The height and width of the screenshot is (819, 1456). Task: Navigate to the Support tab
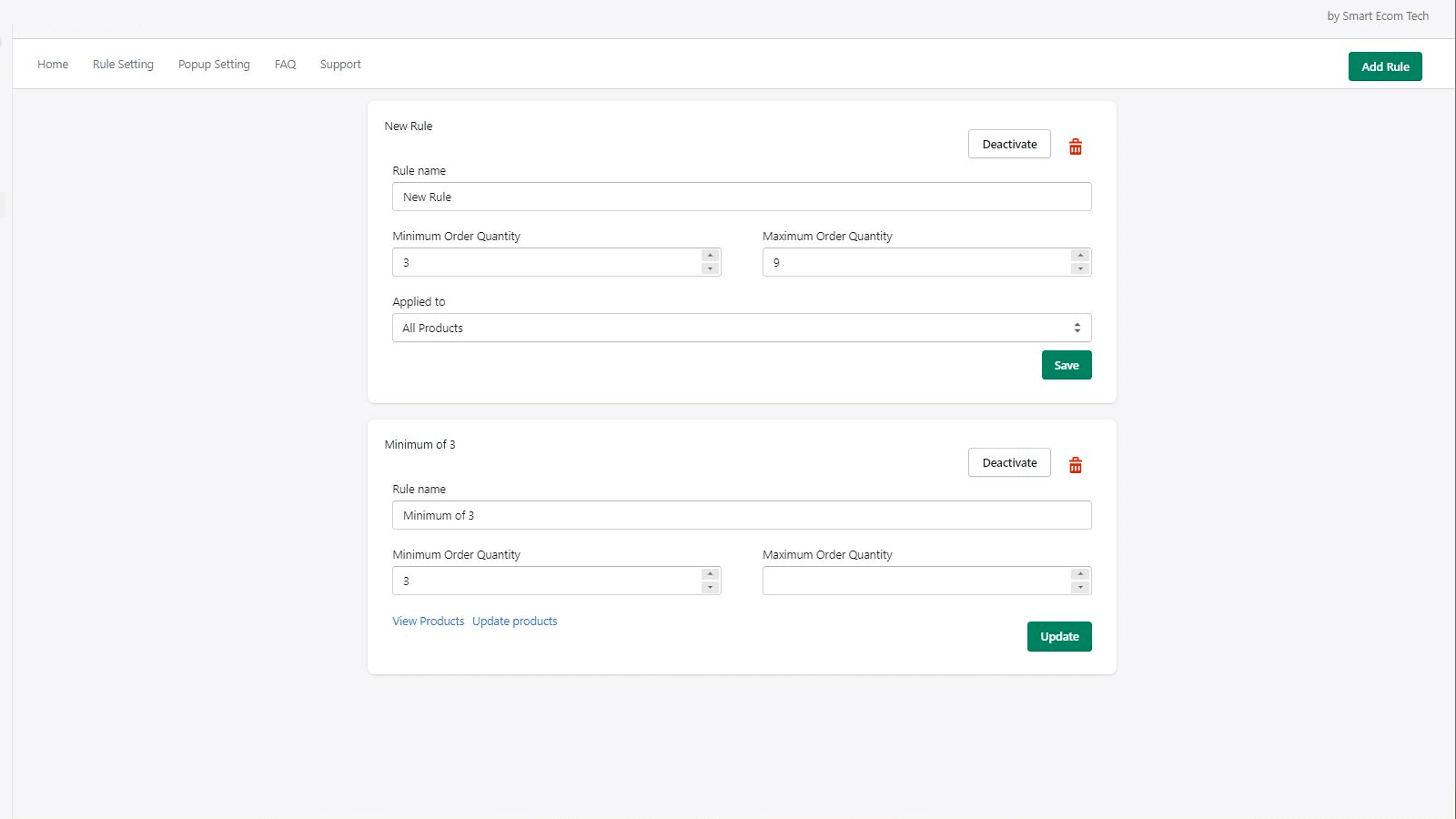click(340, 65)
